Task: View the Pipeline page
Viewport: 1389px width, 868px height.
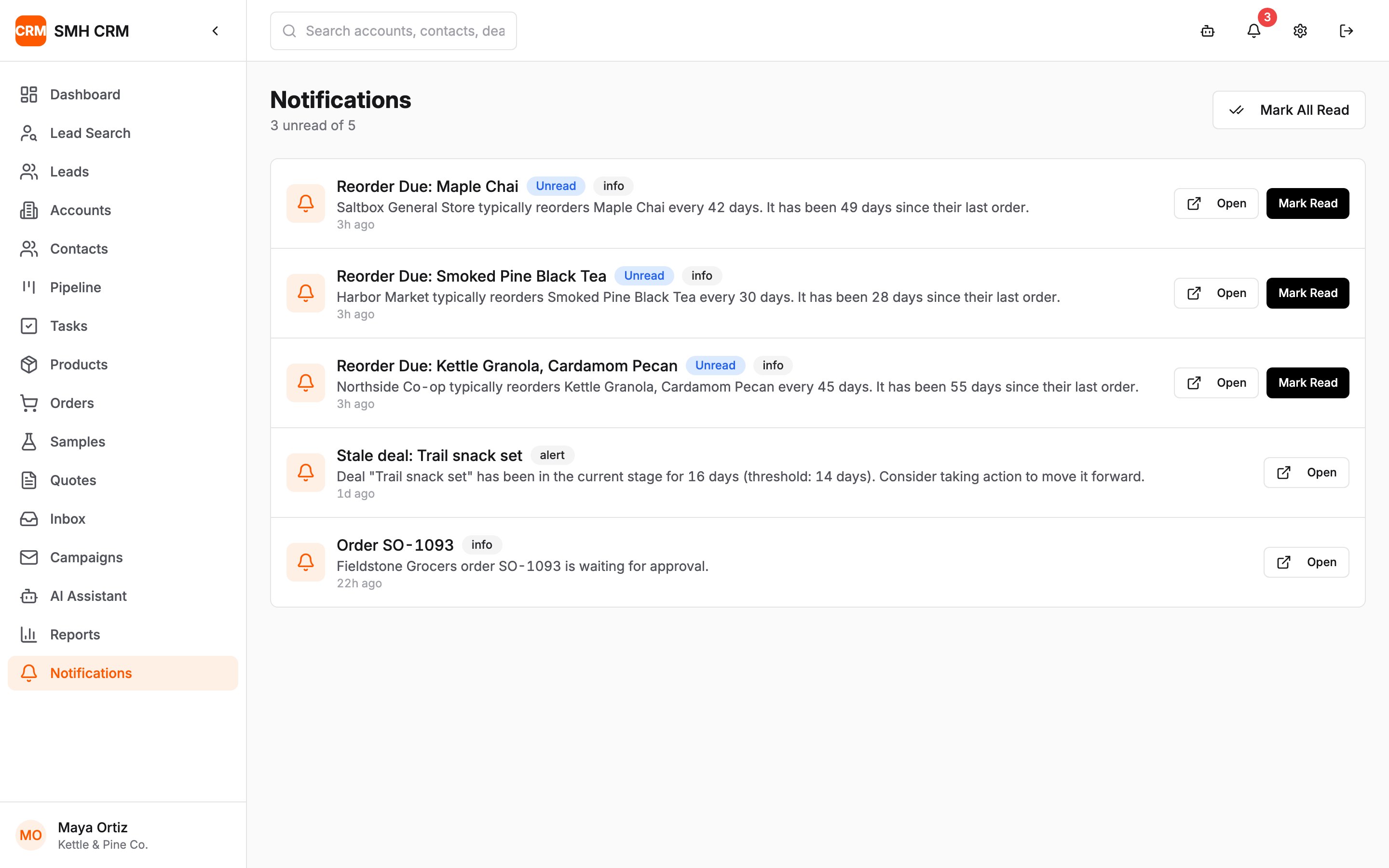Action: pos(123,287)
